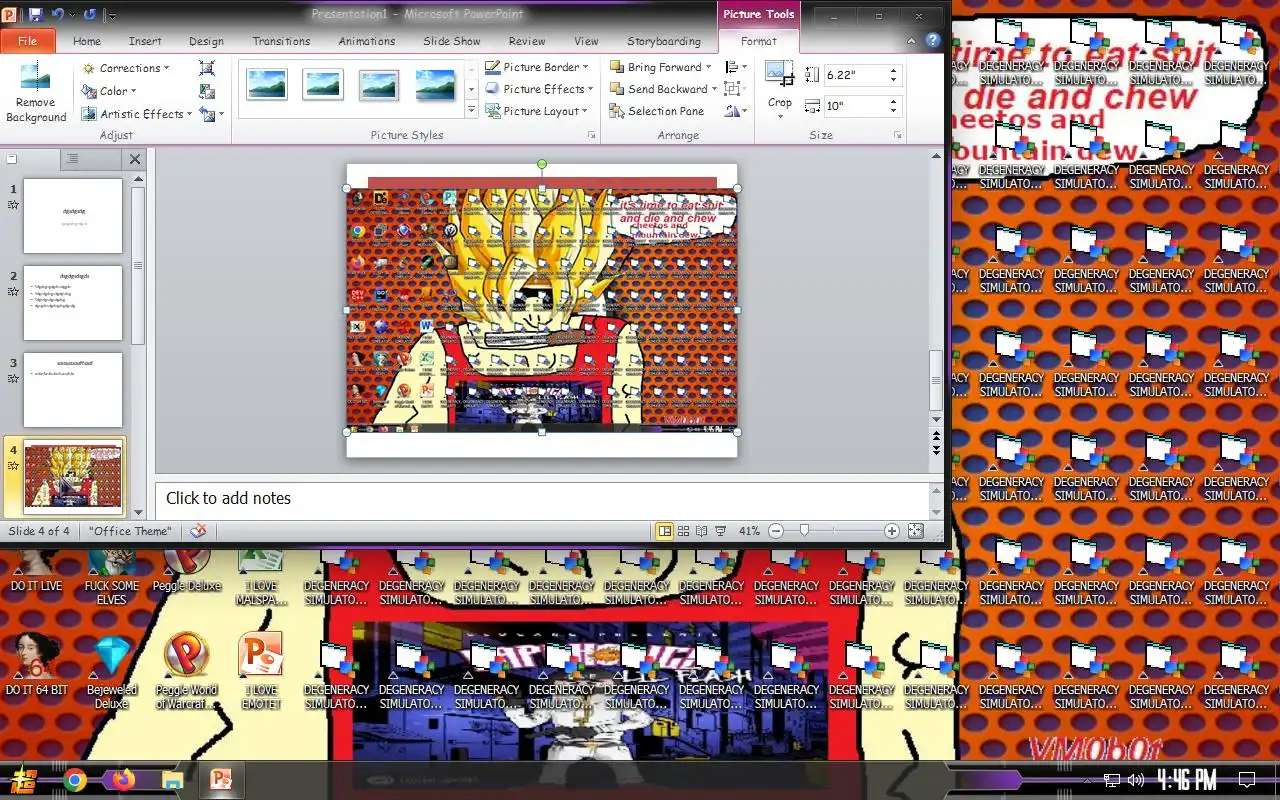Save presentation from quick access toolbar
This screenshot has width=1280, height=800.
coord(36,15)
